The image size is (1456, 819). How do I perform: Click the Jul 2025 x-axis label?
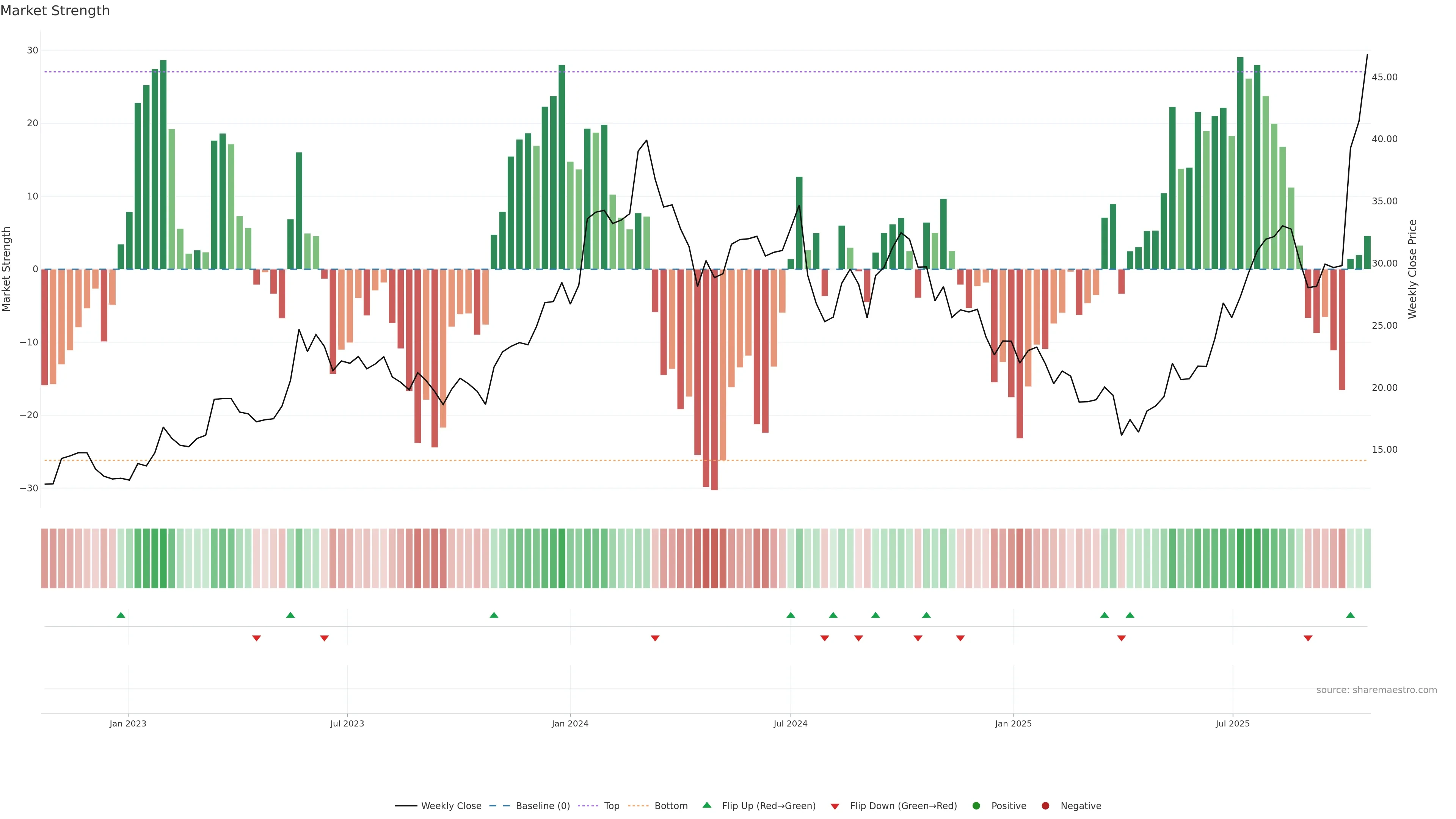pos(1233,723)
